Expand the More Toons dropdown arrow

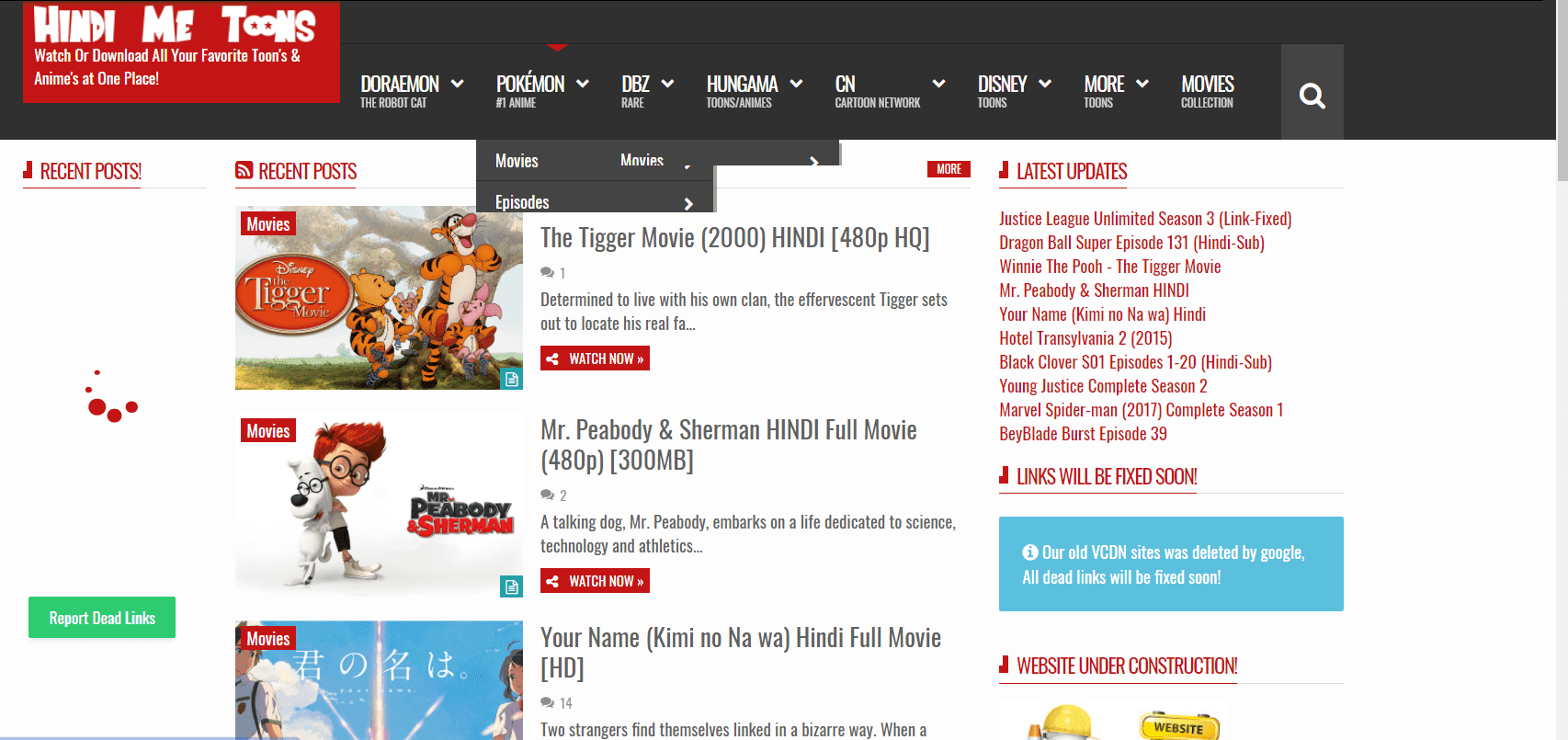pyautogui.click(x=1142, y=84)
